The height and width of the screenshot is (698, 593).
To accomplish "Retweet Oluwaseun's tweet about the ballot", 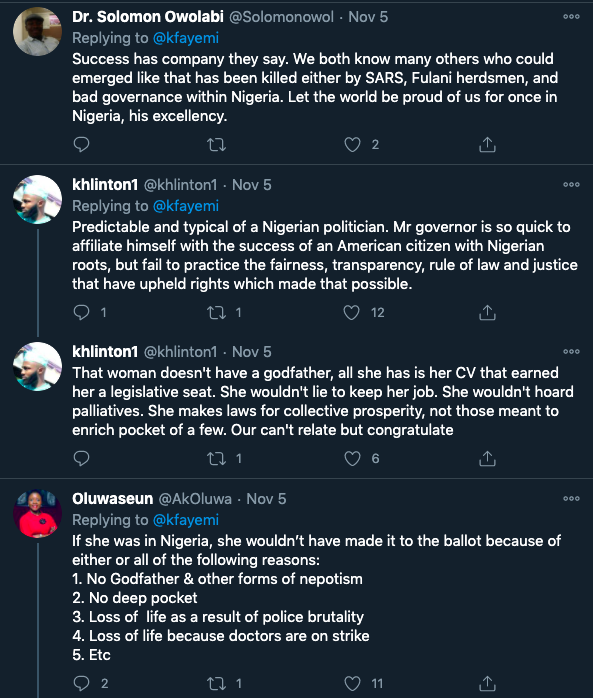I will click(216, 683).
